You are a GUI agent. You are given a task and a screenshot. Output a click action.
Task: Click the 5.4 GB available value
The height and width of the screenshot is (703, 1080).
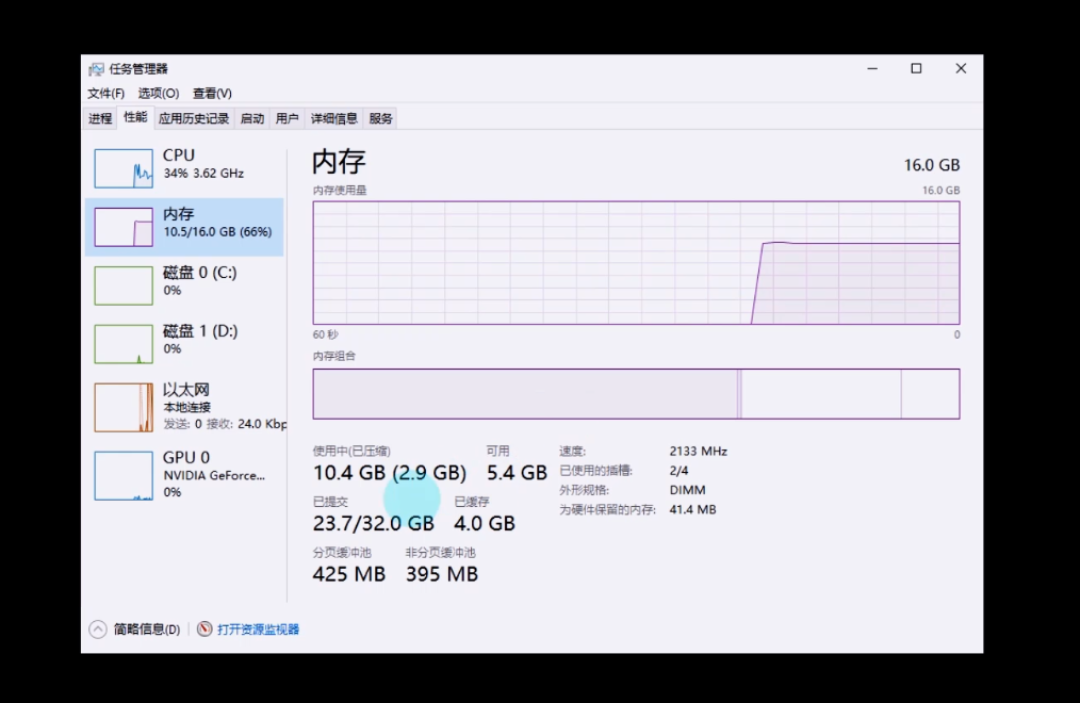[x=517, y=472]
